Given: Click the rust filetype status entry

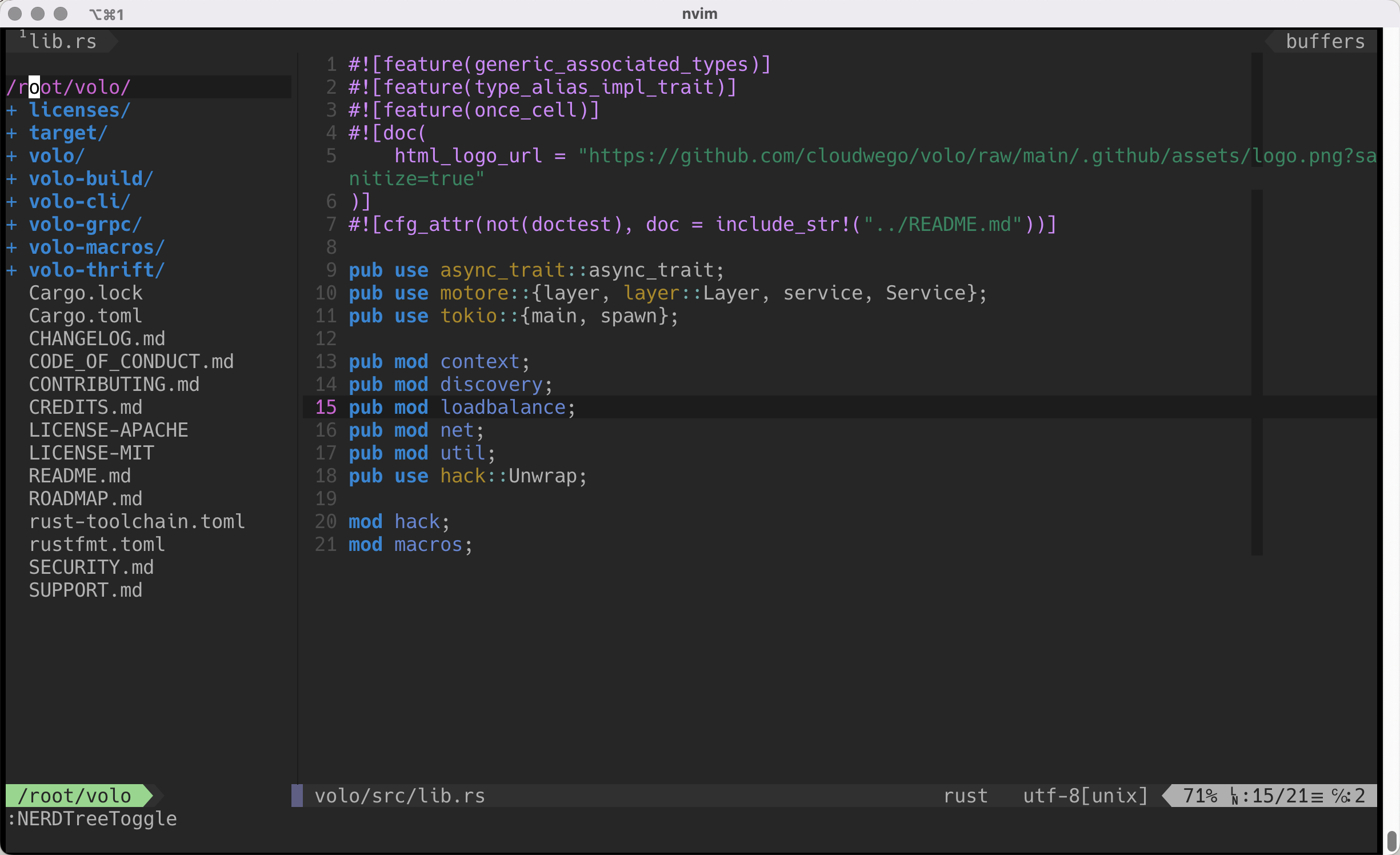Looking at the screenshot, I should pyautogui.click(x=966, y=796).
